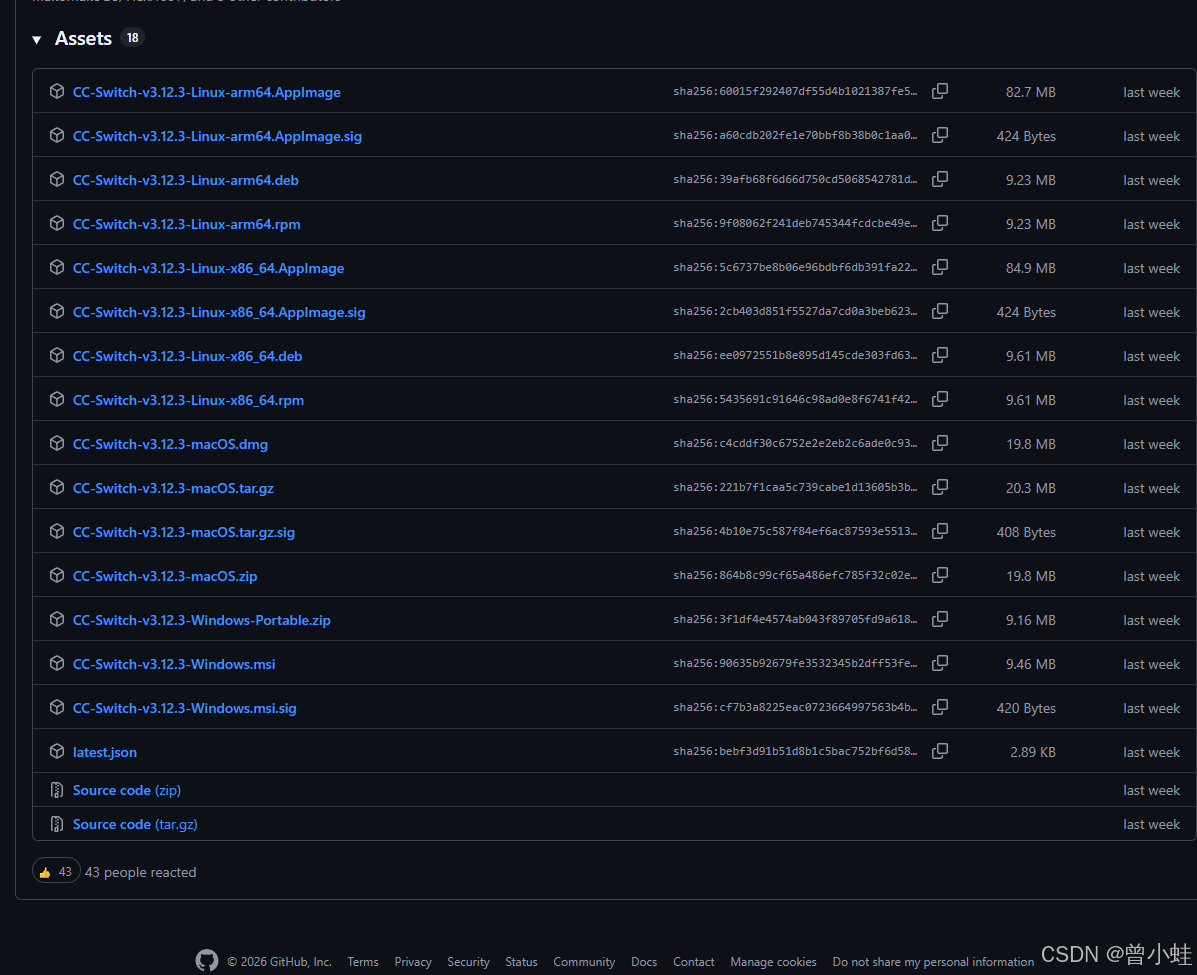Download CC-Switch-v3.12.3-Linux-x86_64.deb

point(187,357)
